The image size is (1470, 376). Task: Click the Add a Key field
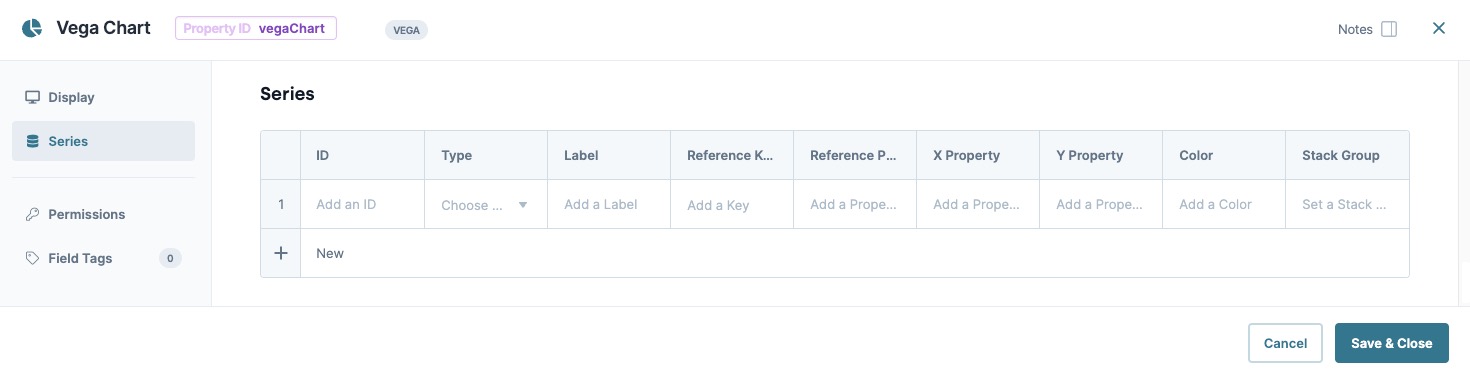(732, 205)
